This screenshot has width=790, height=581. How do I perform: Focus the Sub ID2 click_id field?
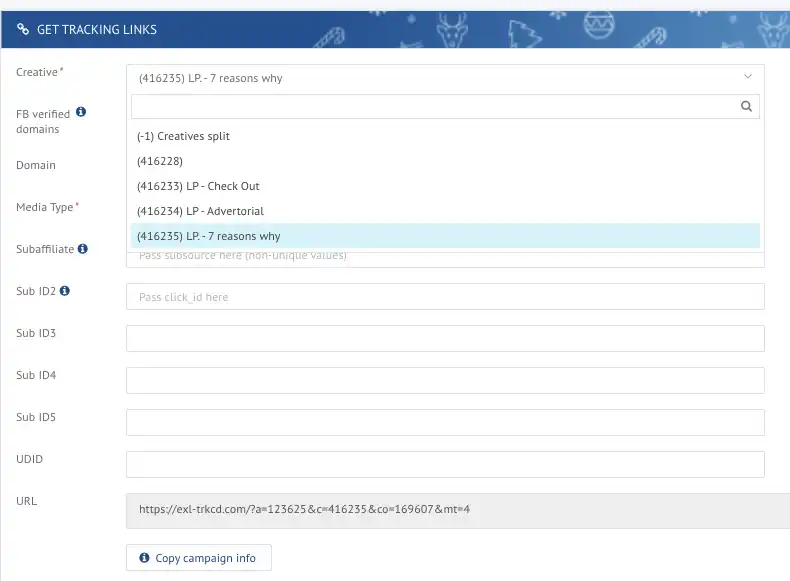point(445,297)
